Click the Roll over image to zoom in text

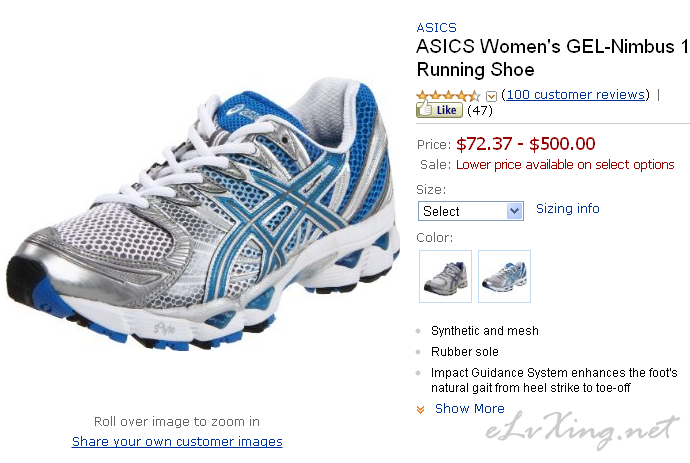coord(177,422)
